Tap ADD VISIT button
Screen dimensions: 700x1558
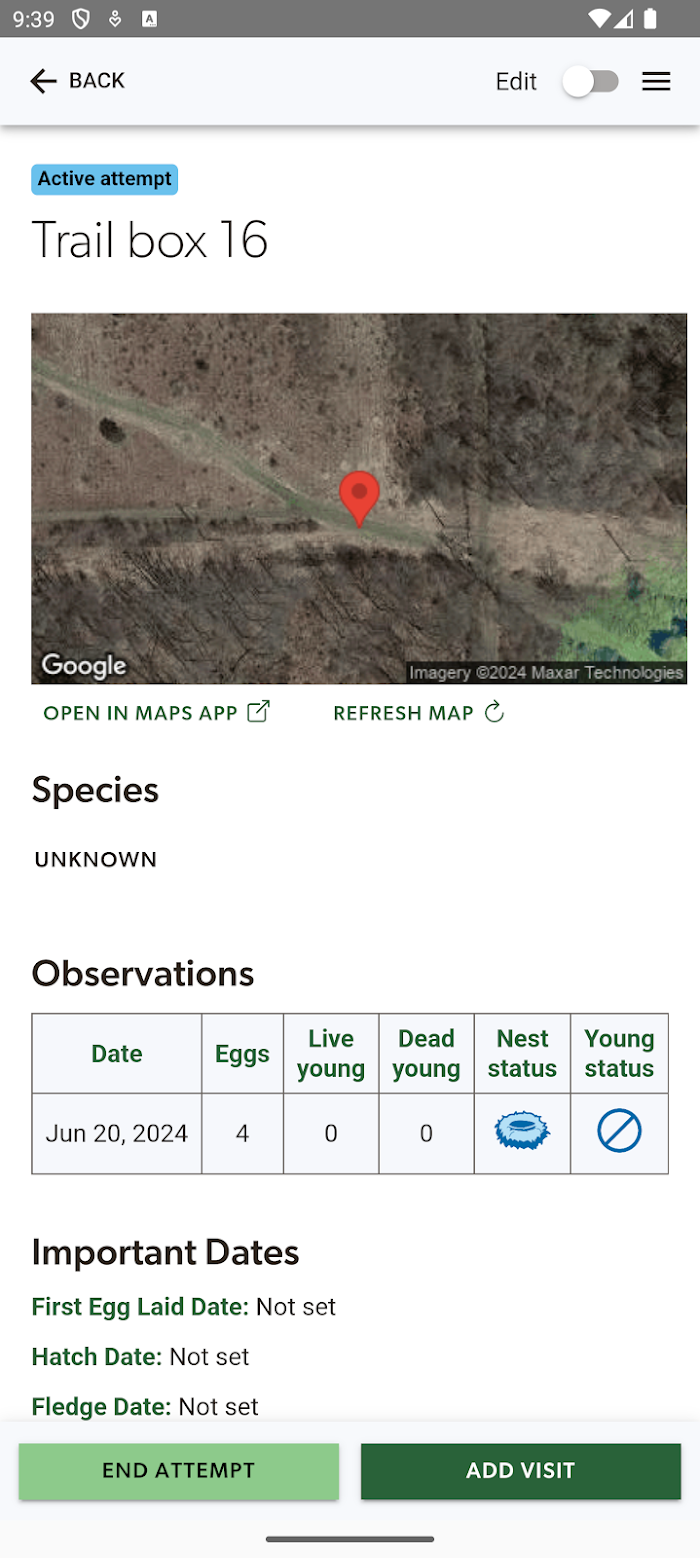point(521,1471)
